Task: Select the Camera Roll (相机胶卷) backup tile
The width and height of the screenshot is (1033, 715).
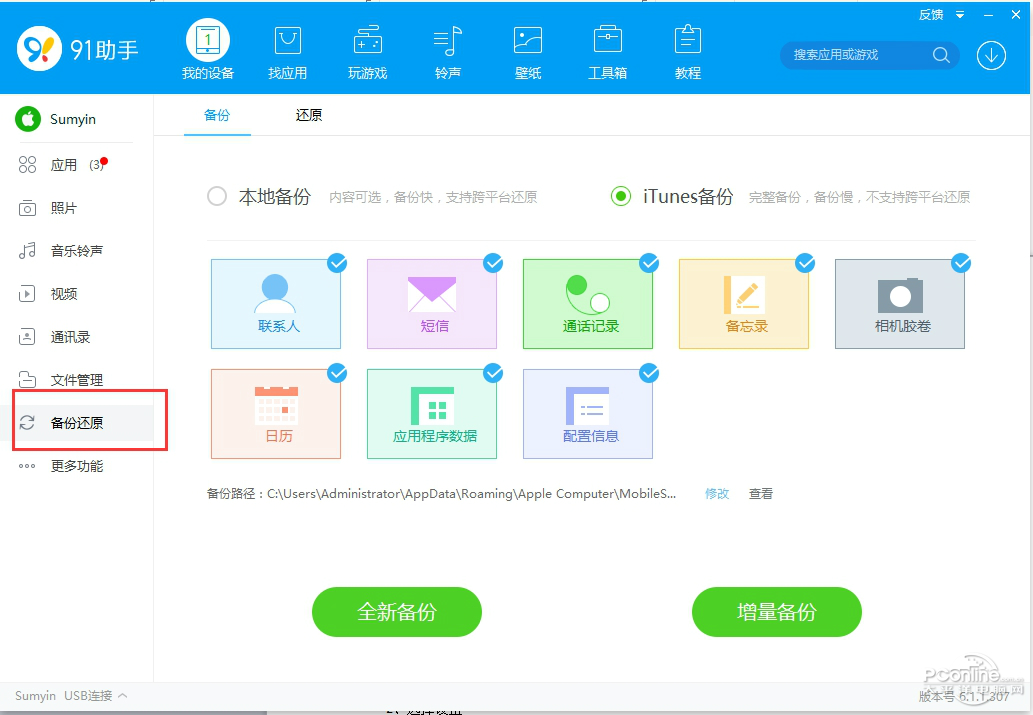Action: coord(900,304)
